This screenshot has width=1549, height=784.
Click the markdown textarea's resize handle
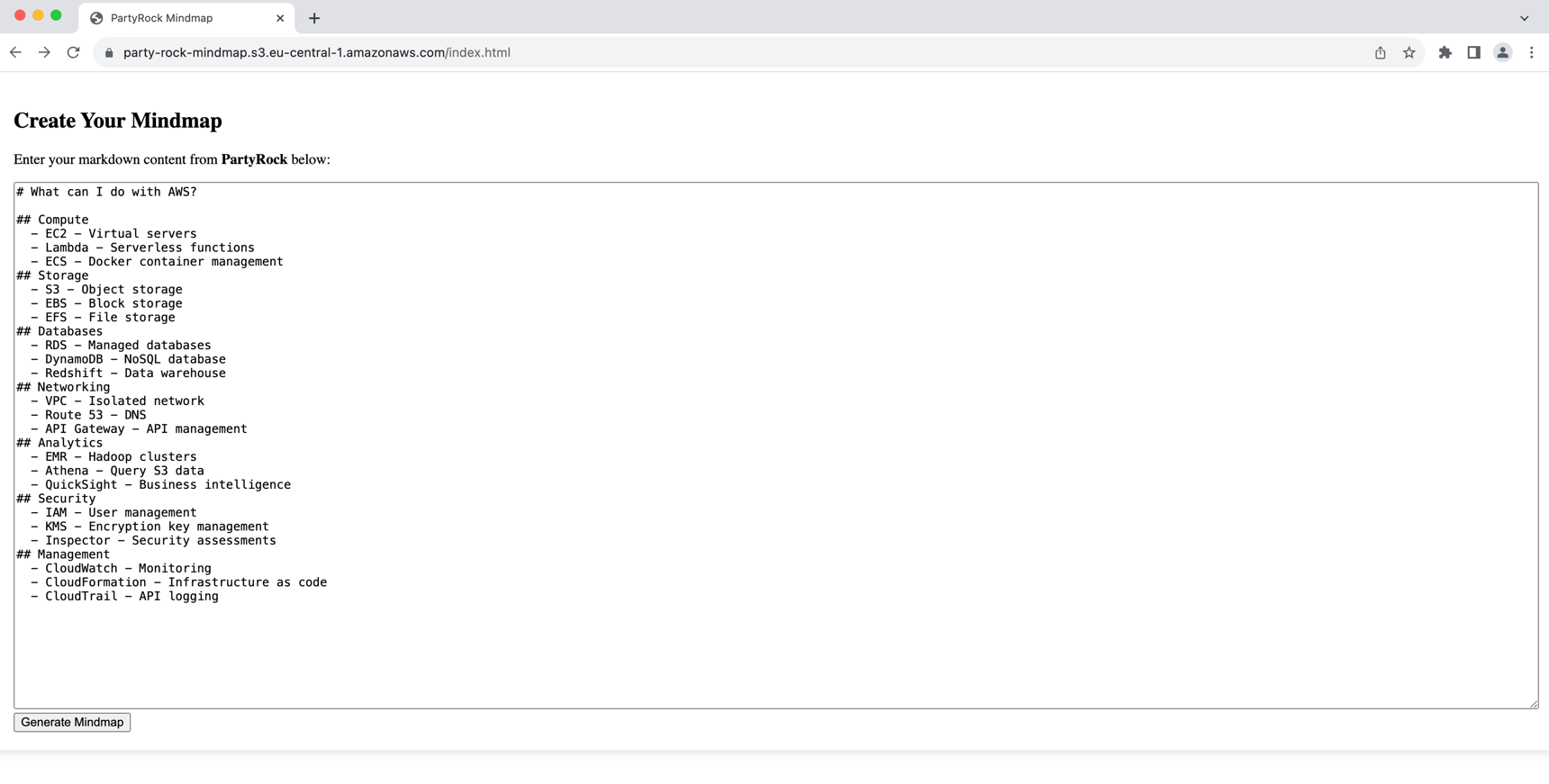[1533, 703]
